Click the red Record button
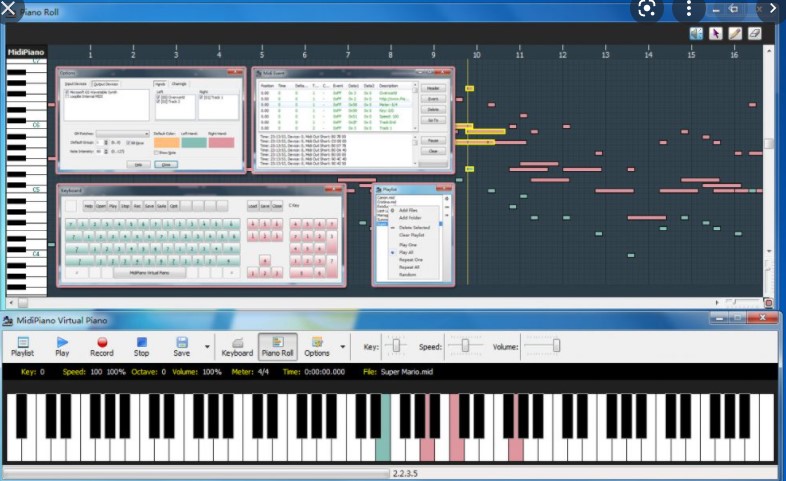This screenshot has height=481, width=786. pos(102,347)
